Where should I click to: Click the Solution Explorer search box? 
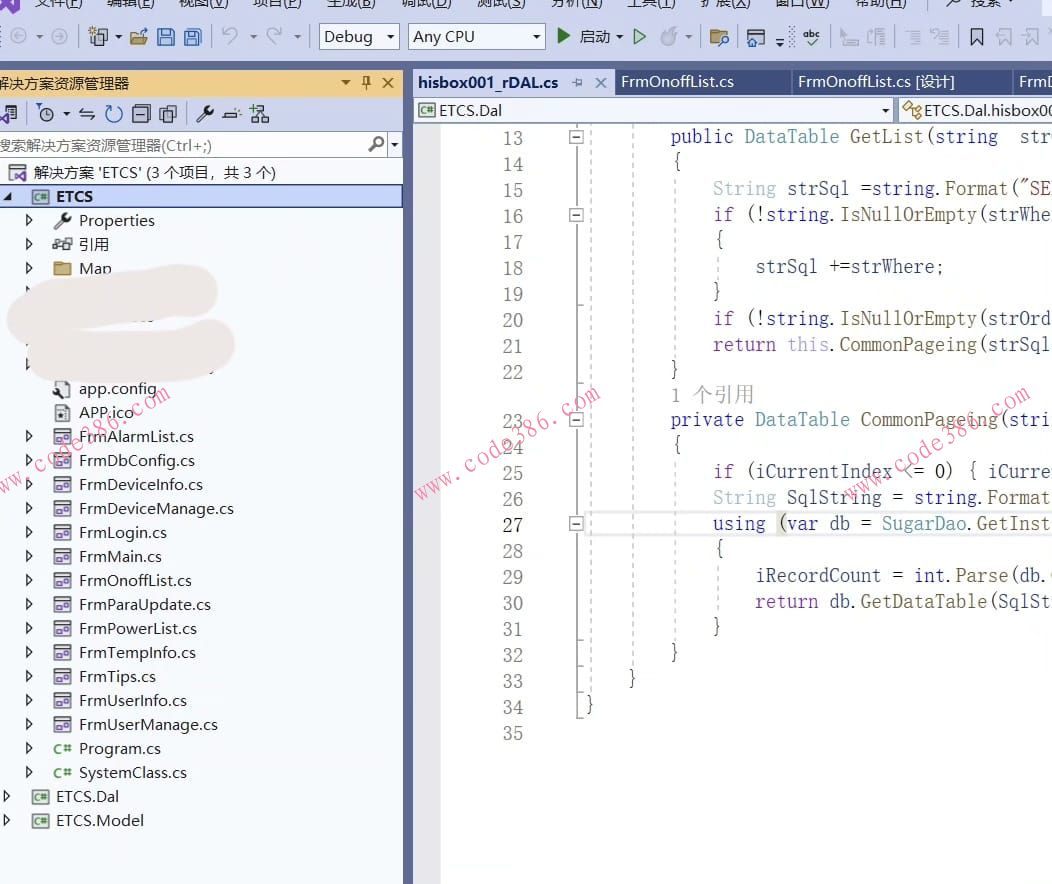point(180,145)
